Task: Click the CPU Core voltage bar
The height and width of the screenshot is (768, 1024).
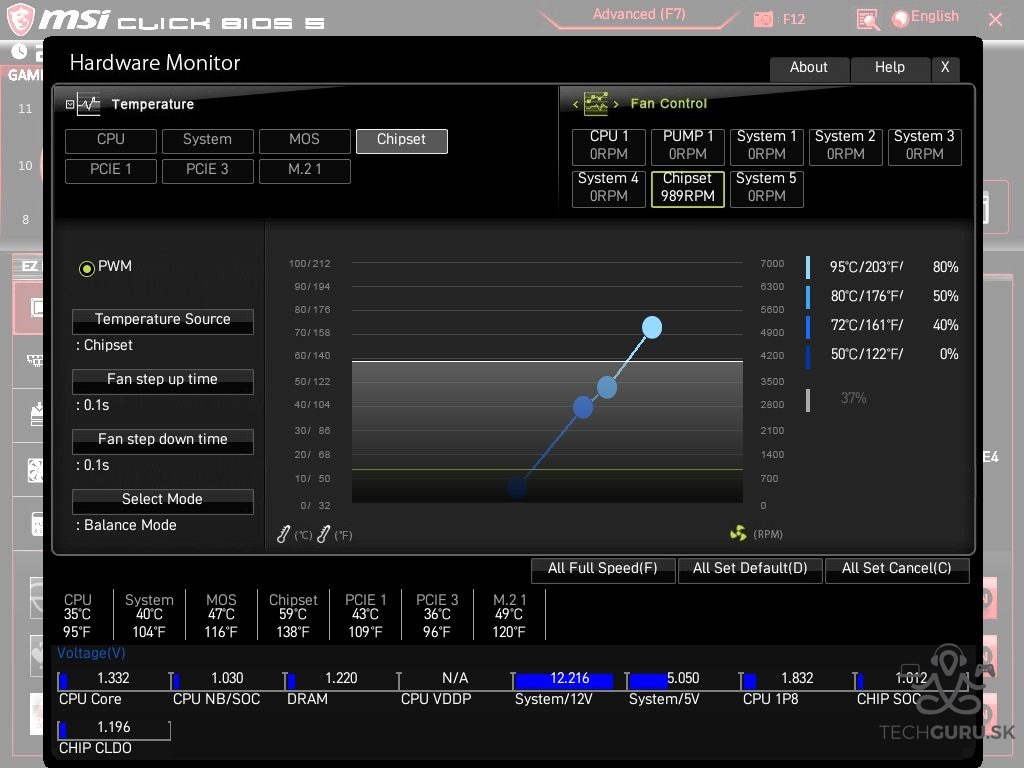Action: [x=113, y=680]
